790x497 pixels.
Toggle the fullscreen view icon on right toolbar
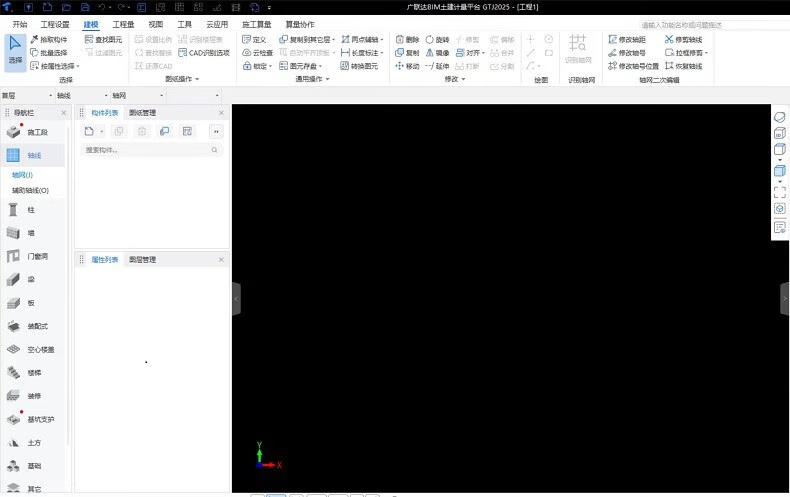(779, 192)
